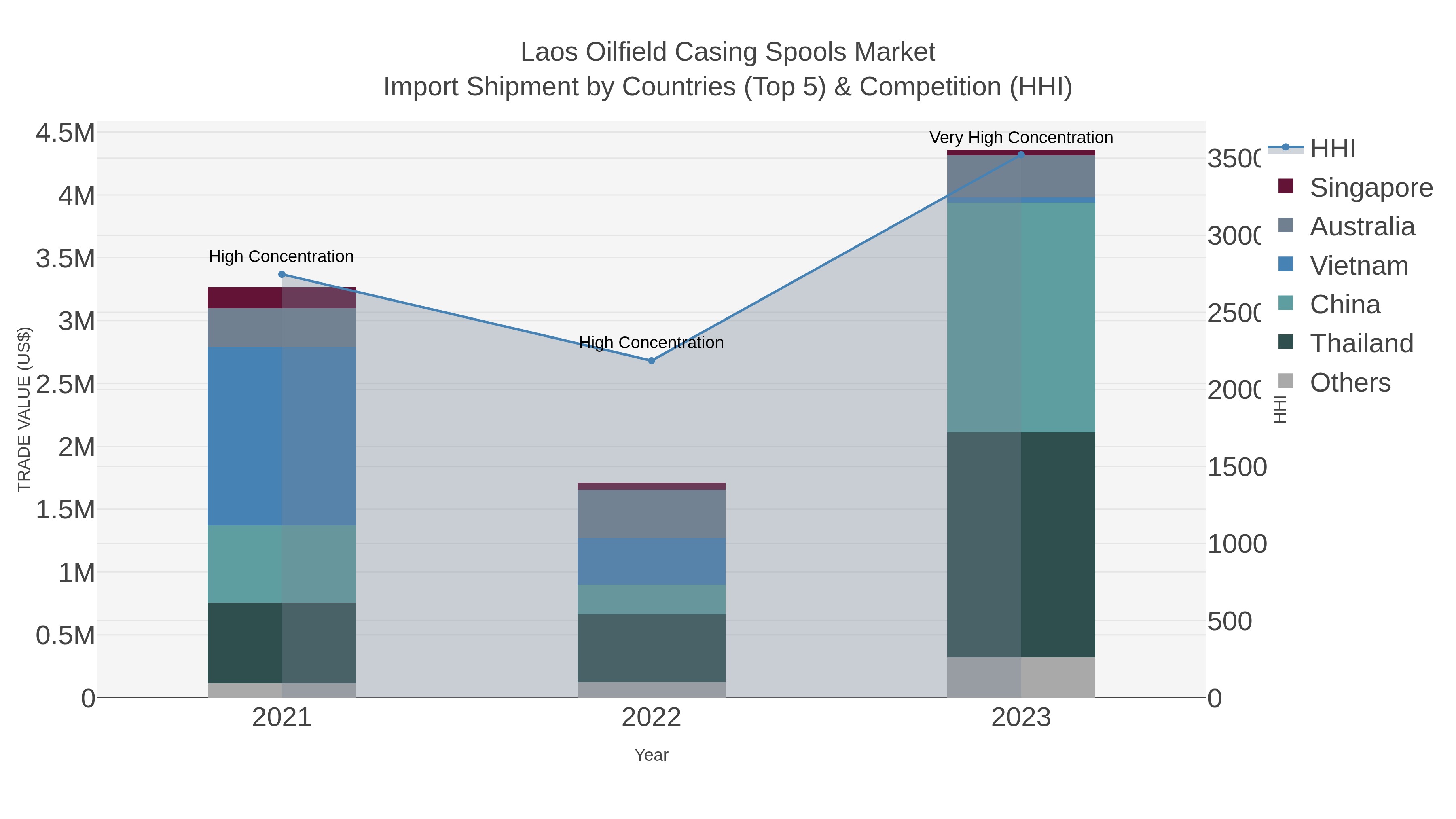Toggle the Singapore legend entry
The image size is (1456, 819).
coord(1350,187)
